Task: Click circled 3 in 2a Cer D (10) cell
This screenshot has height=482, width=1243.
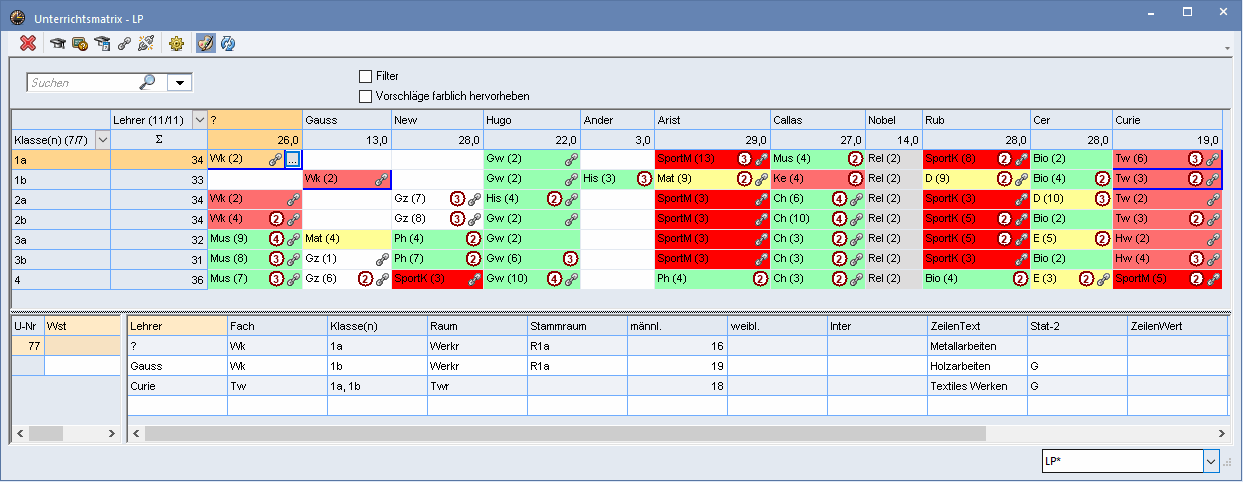Action: point(1102,199)
